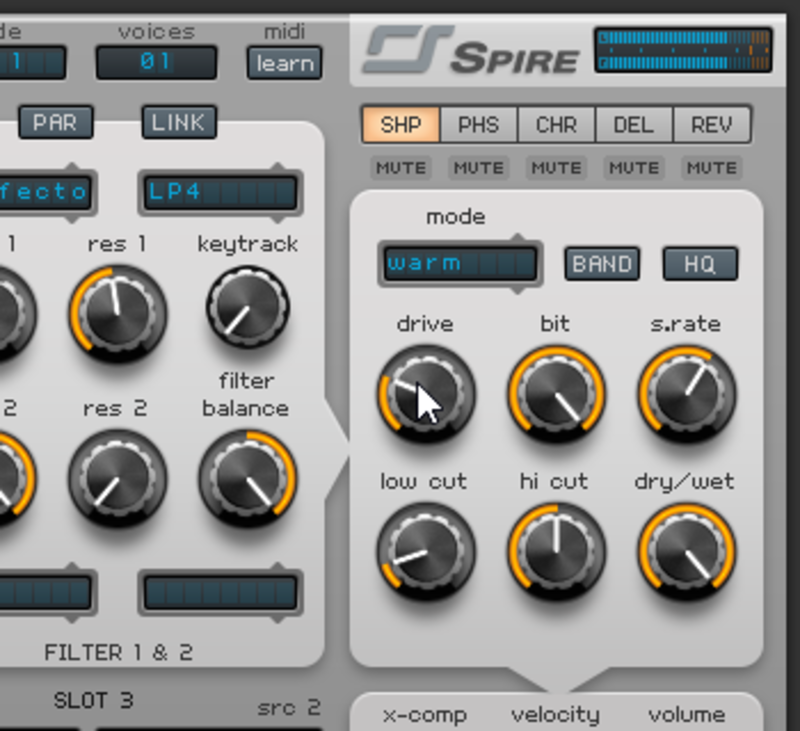
Task: Mute the DEL delay effect
Action: 634,168
